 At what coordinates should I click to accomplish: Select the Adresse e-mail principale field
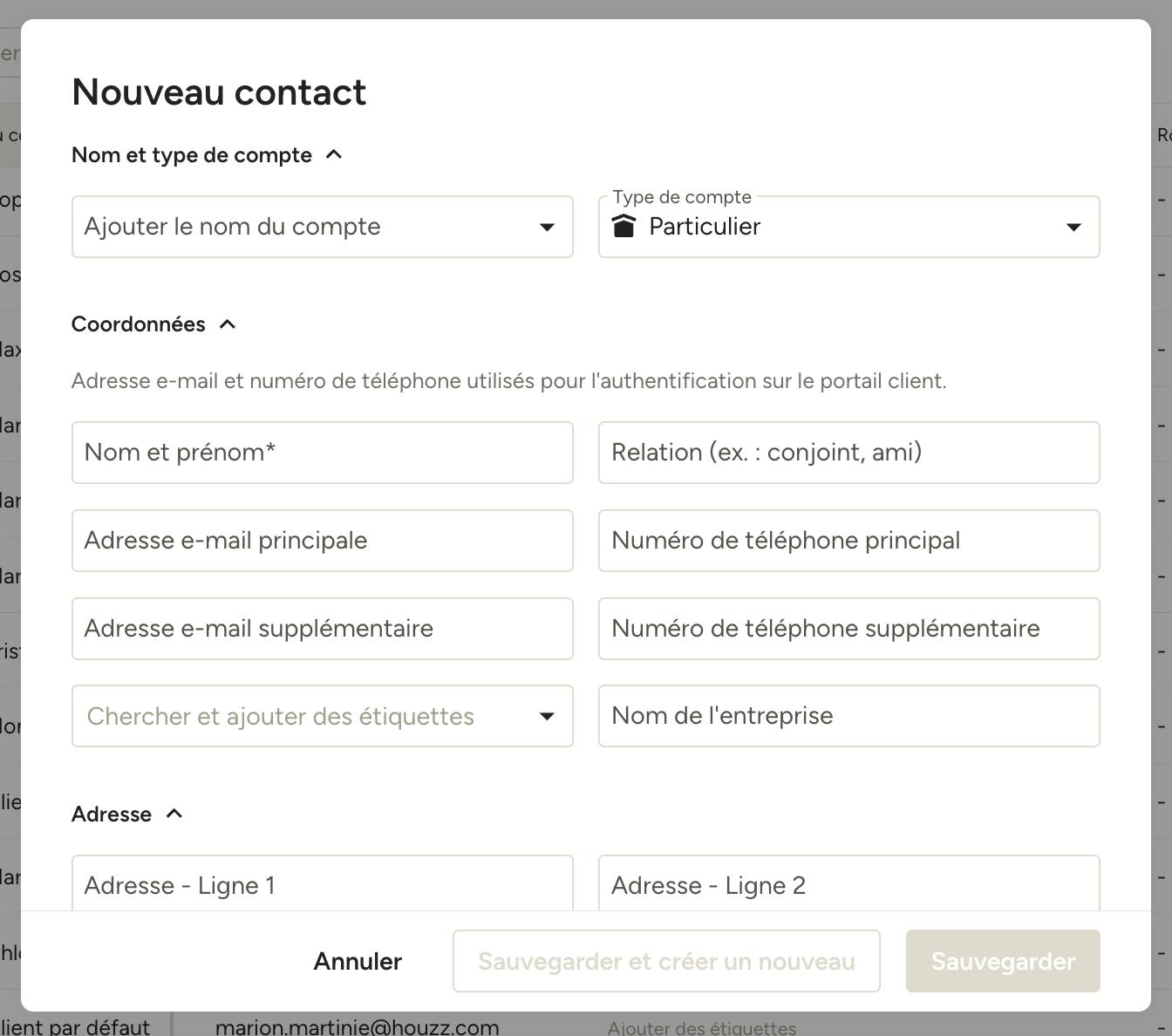click(322, 541)
